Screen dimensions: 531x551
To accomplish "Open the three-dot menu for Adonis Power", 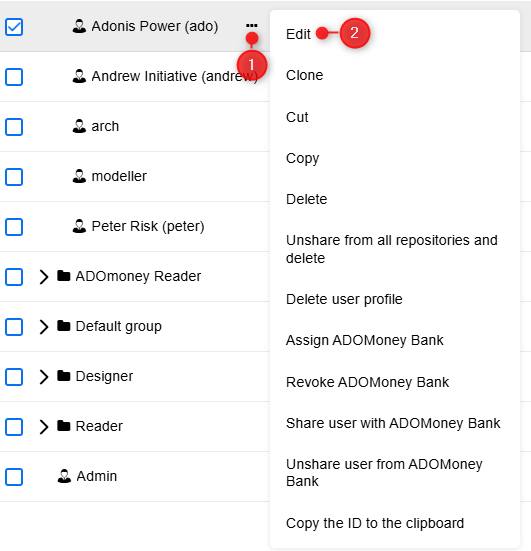I will pos(252,25).
